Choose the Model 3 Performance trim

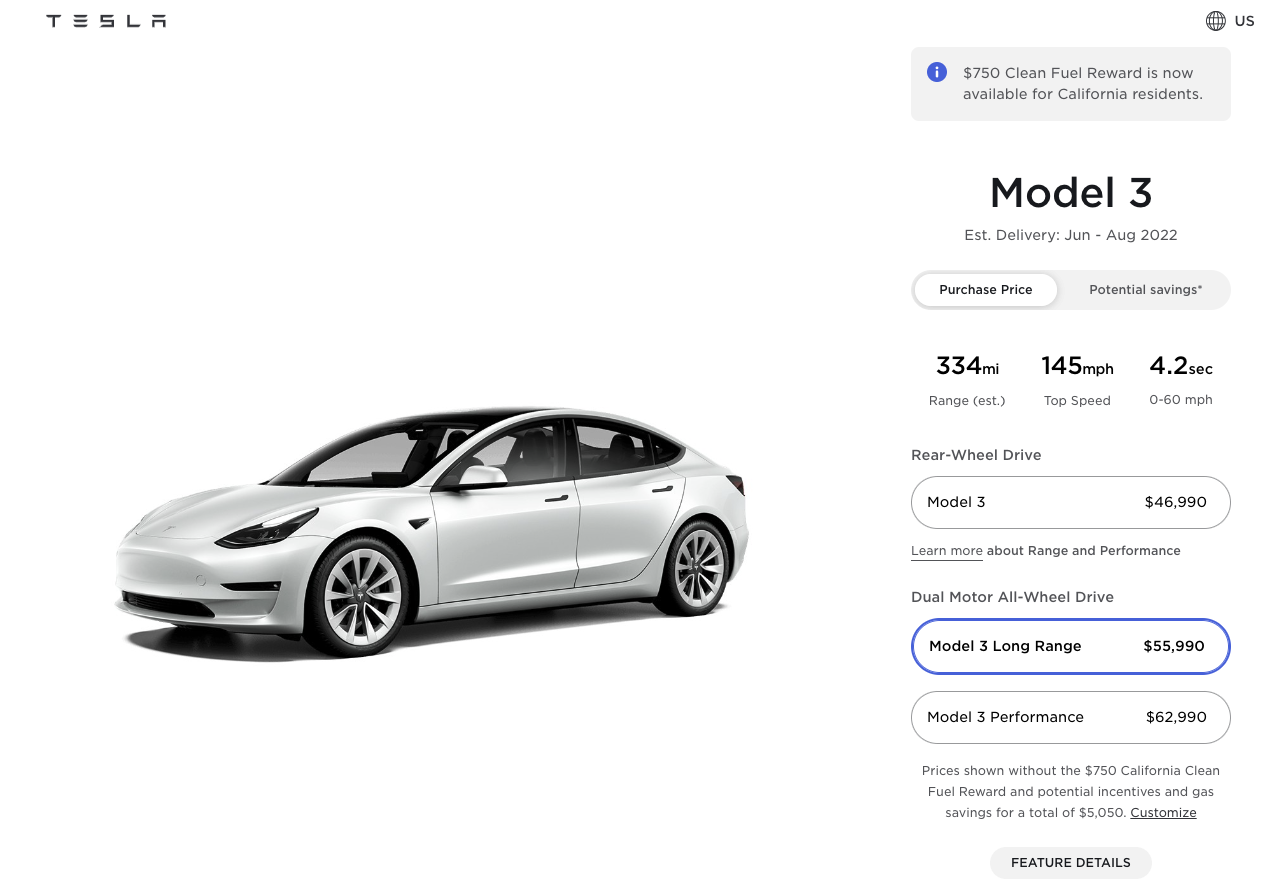(1070, 717)
